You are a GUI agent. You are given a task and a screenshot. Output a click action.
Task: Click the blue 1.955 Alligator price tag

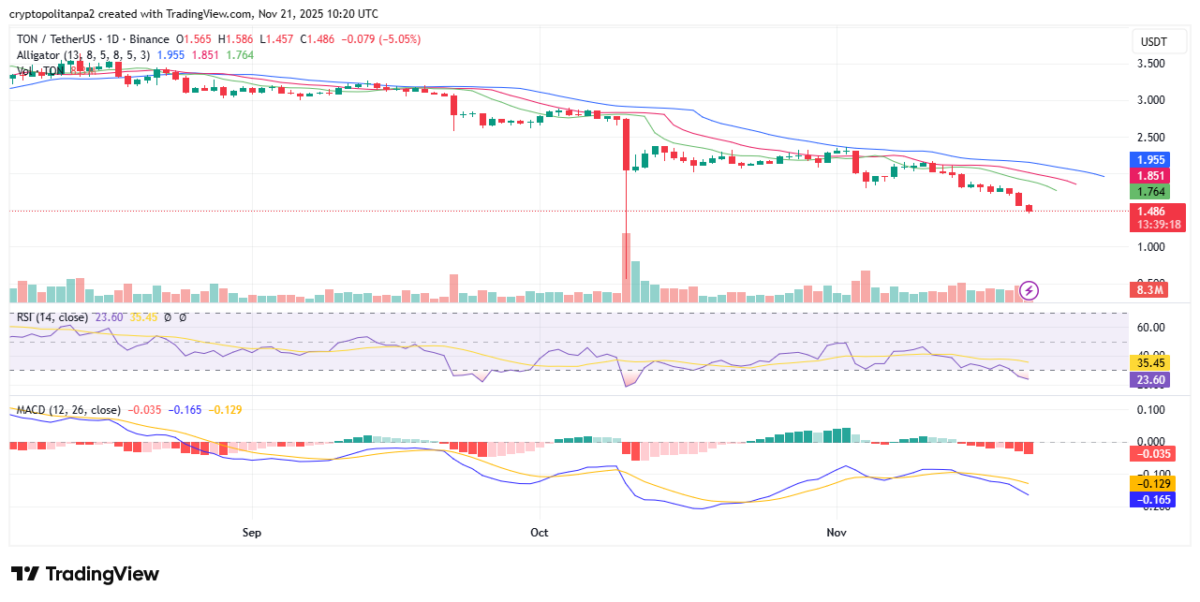click(1149, 160)
